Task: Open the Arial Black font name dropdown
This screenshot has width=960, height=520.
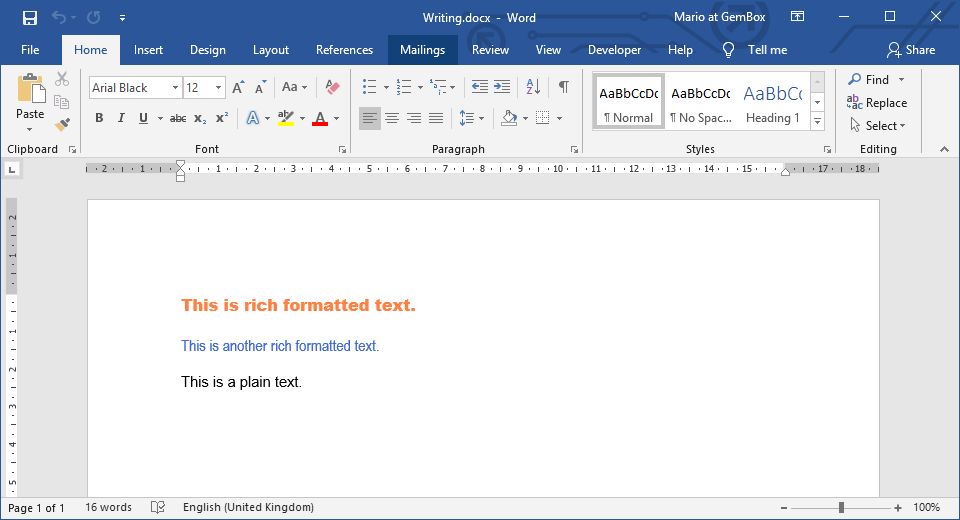Action: [x=175, y=88]
